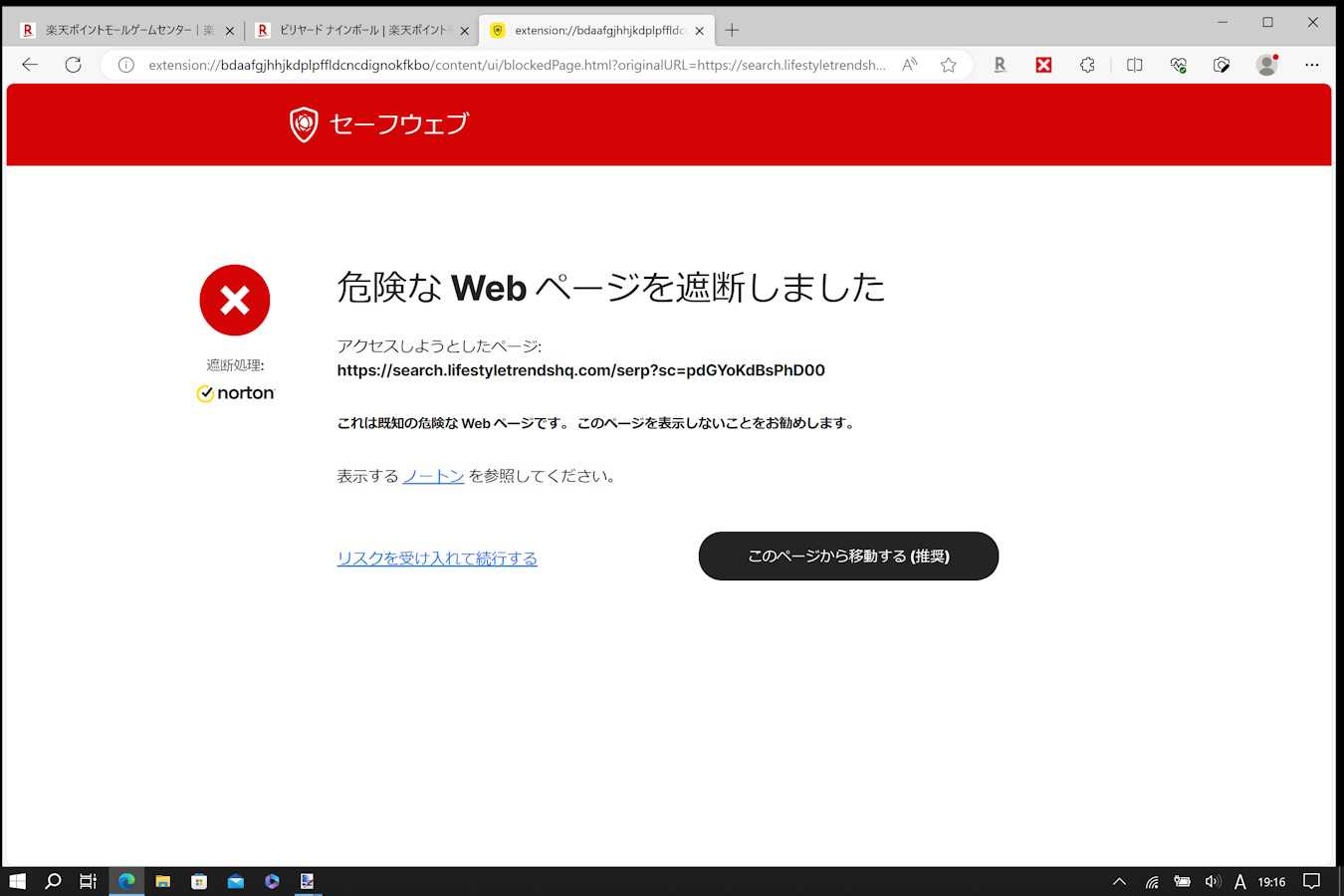1344x896 pixels.
Task: Click the 危険な Web ページを遮断しました heading
Action: tap(611, 288)
